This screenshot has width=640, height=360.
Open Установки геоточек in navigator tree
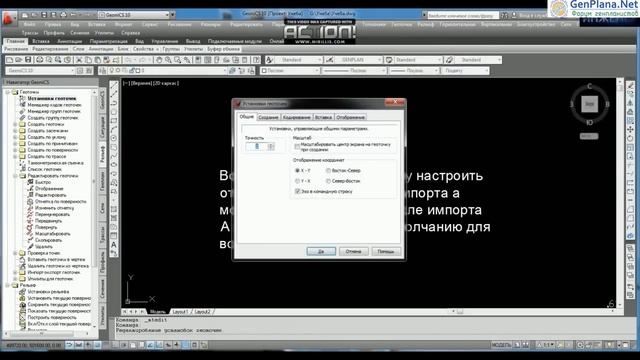tap(51, 98)
